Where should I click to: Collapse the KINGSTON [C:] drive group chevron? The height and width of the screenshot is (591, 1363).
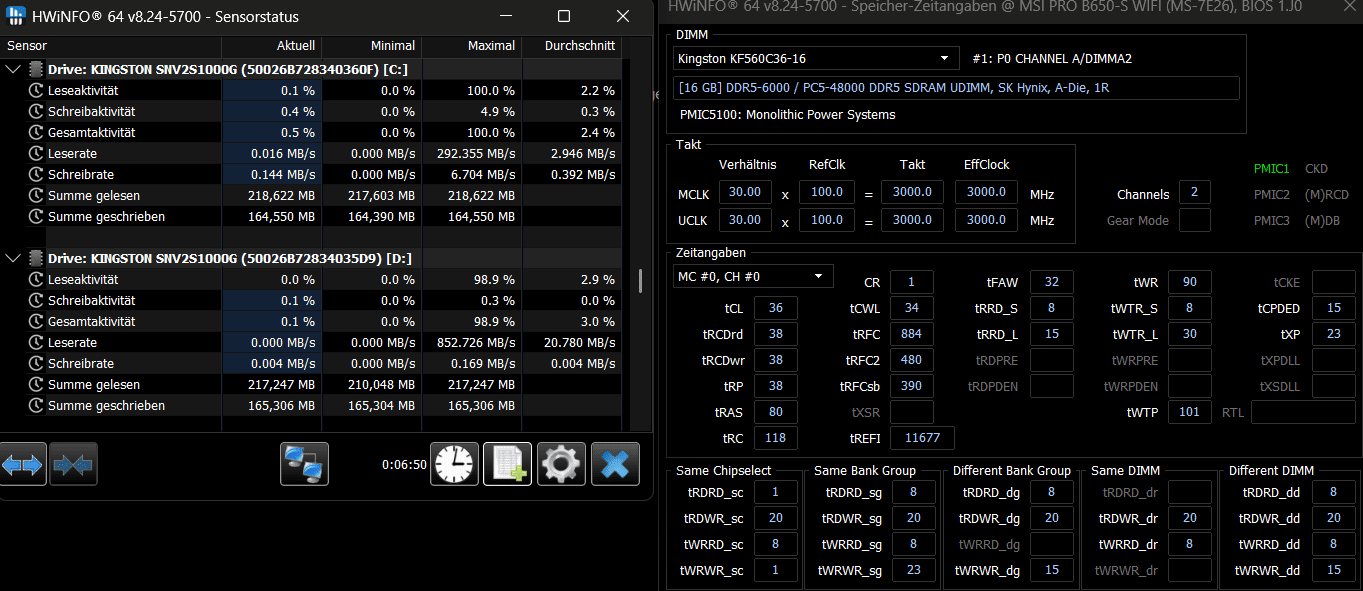[12, 69]
